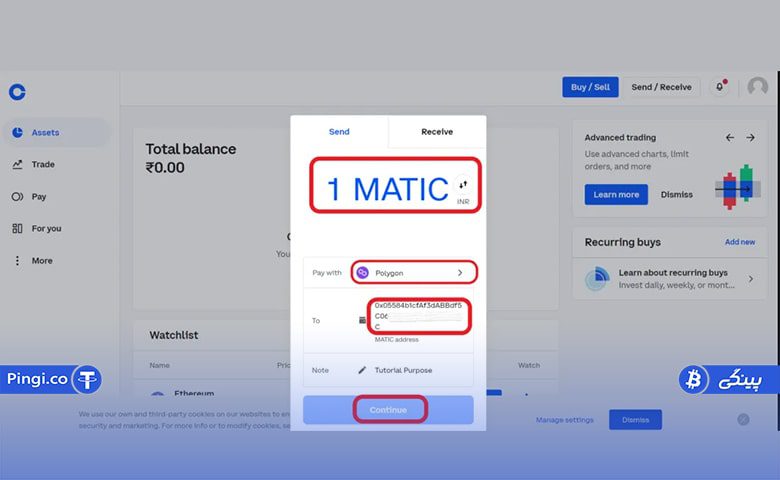Click the Watch column header
Image resolution: width=780 pixels, height=480 pixels.
pyautogui.click(x=528, y=365)
